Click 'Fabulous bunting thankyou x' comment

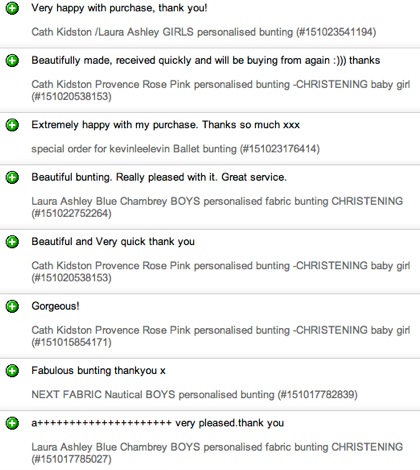(x=98, y=370)
